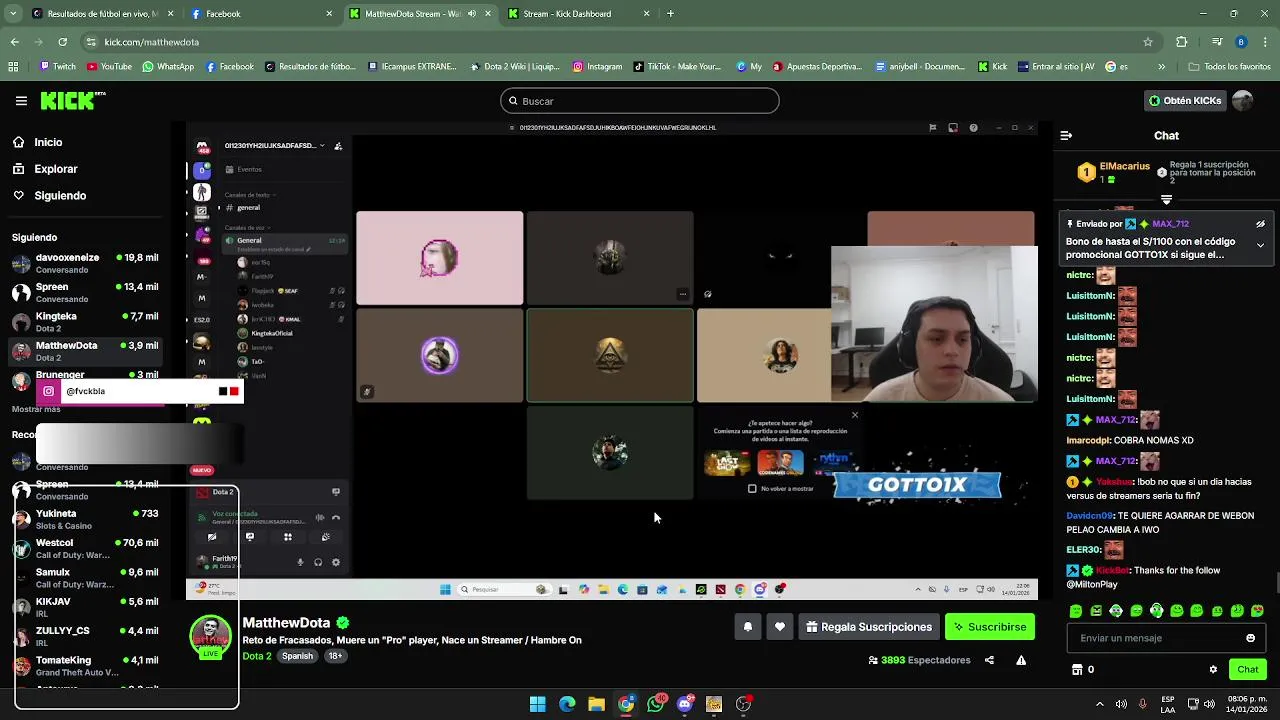1280x720 pixels.
Task: Click the green Suscribirse button
Action: (990, 627)
